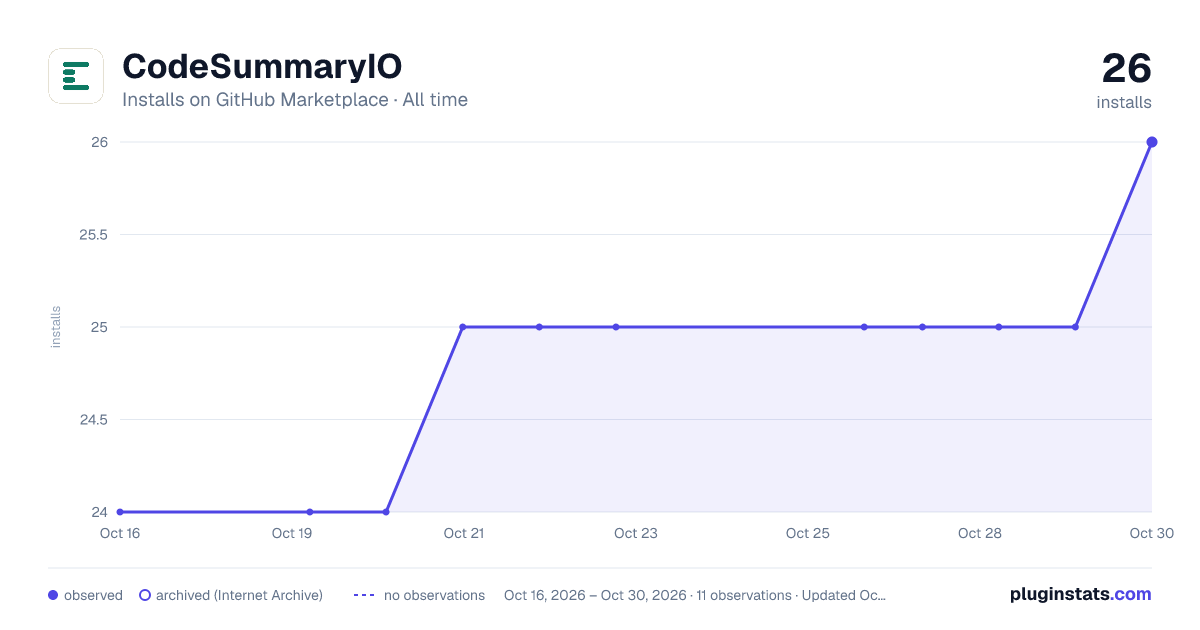Select the data point just after Oct 19

(x=310, y=512)
